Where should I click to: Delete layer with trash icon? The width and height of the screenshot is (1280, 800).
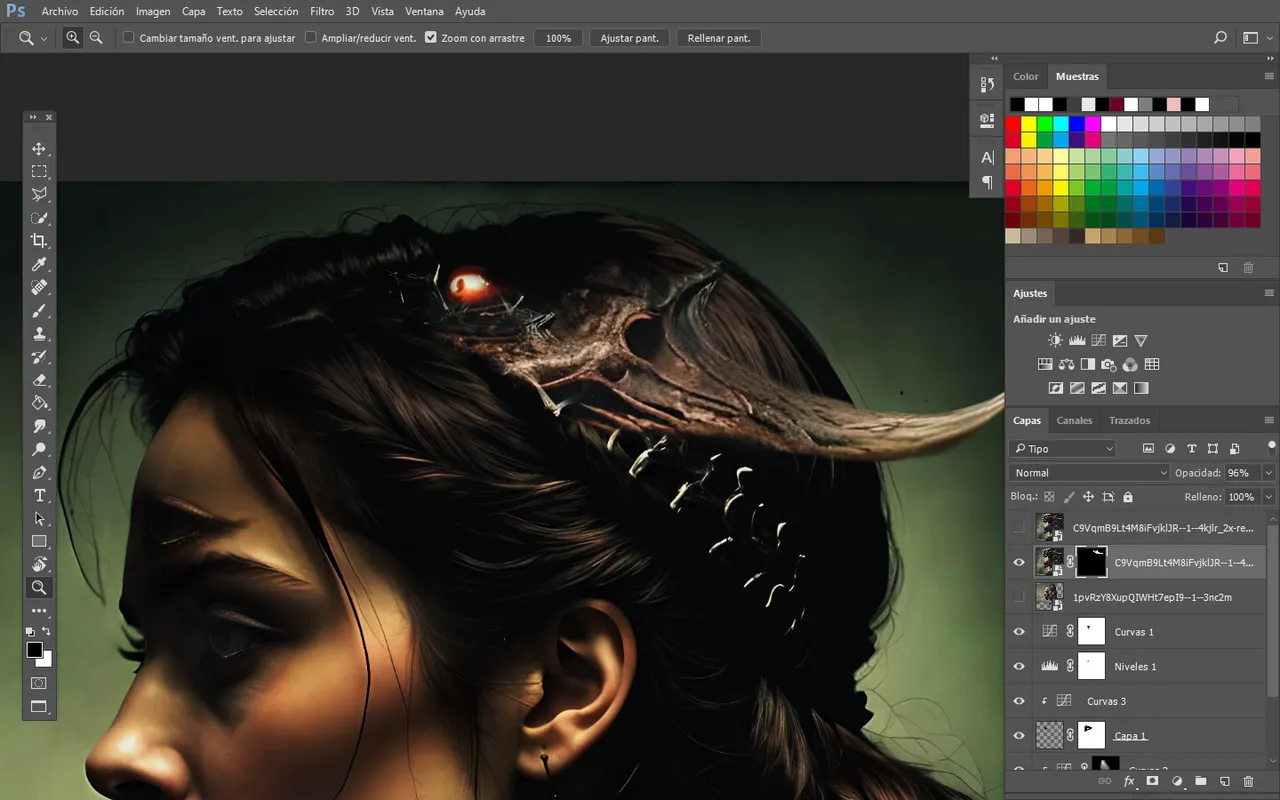tap(1248, 780)
